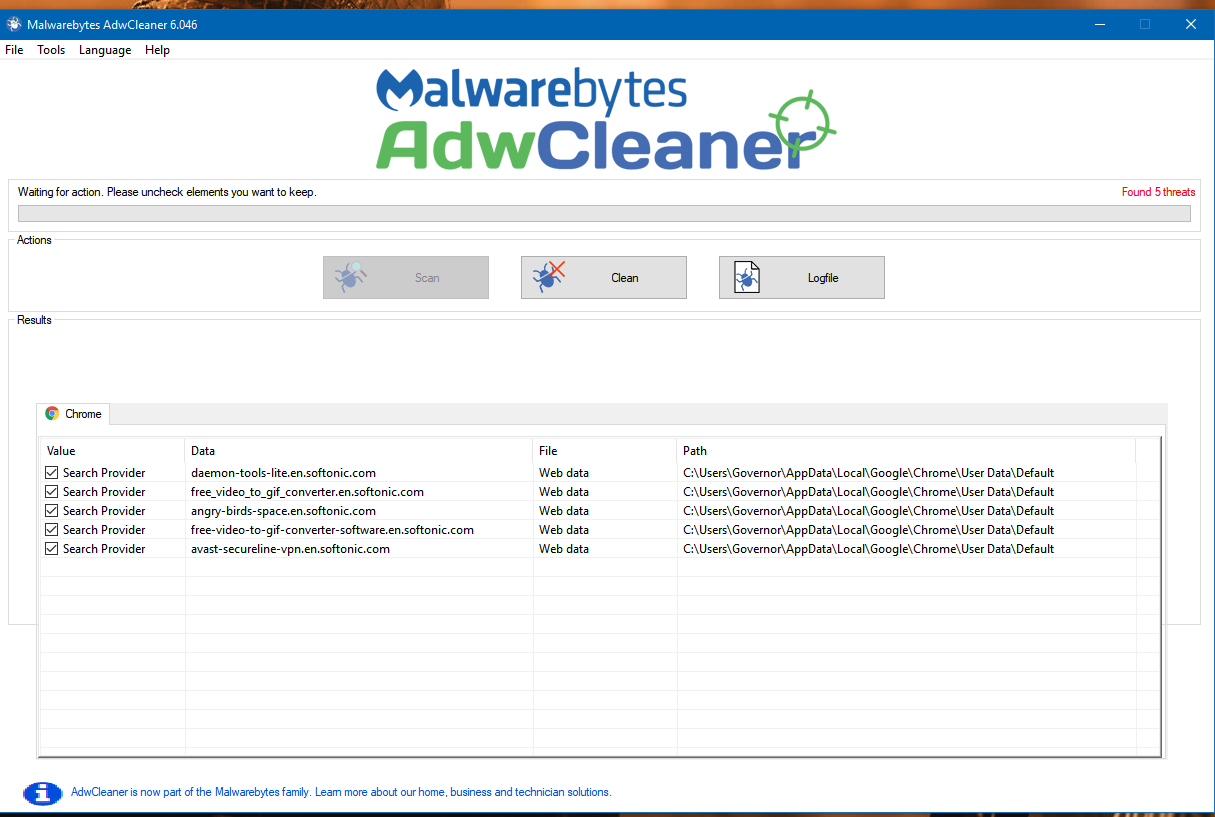Click 'Web data' in avast-secureline-vpn row
1215x817 pixels.
point(564,549)
